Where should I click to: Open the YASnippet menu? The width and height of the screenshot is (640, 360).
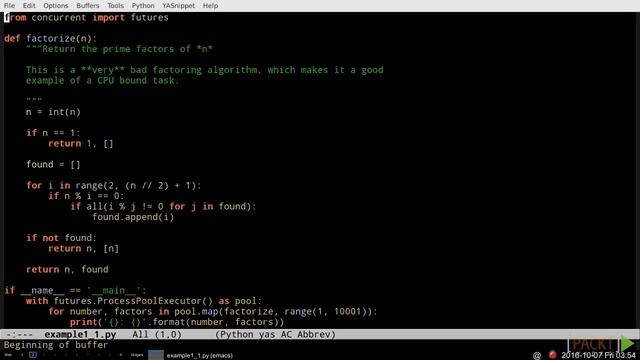tap(178, 6)
